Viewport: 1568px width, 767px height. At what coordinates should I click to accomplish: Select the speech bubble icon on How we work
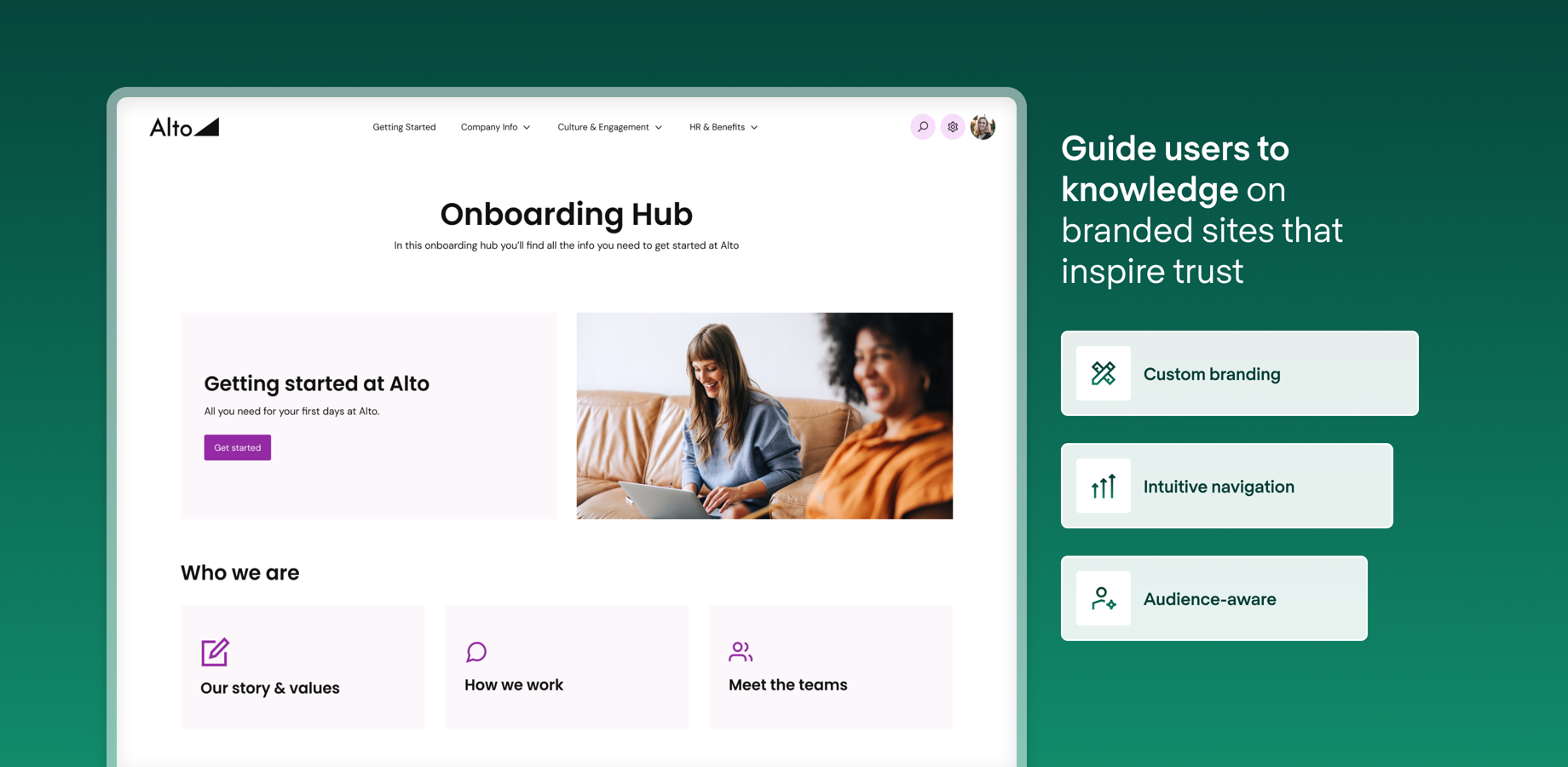(x=476, y=652)
